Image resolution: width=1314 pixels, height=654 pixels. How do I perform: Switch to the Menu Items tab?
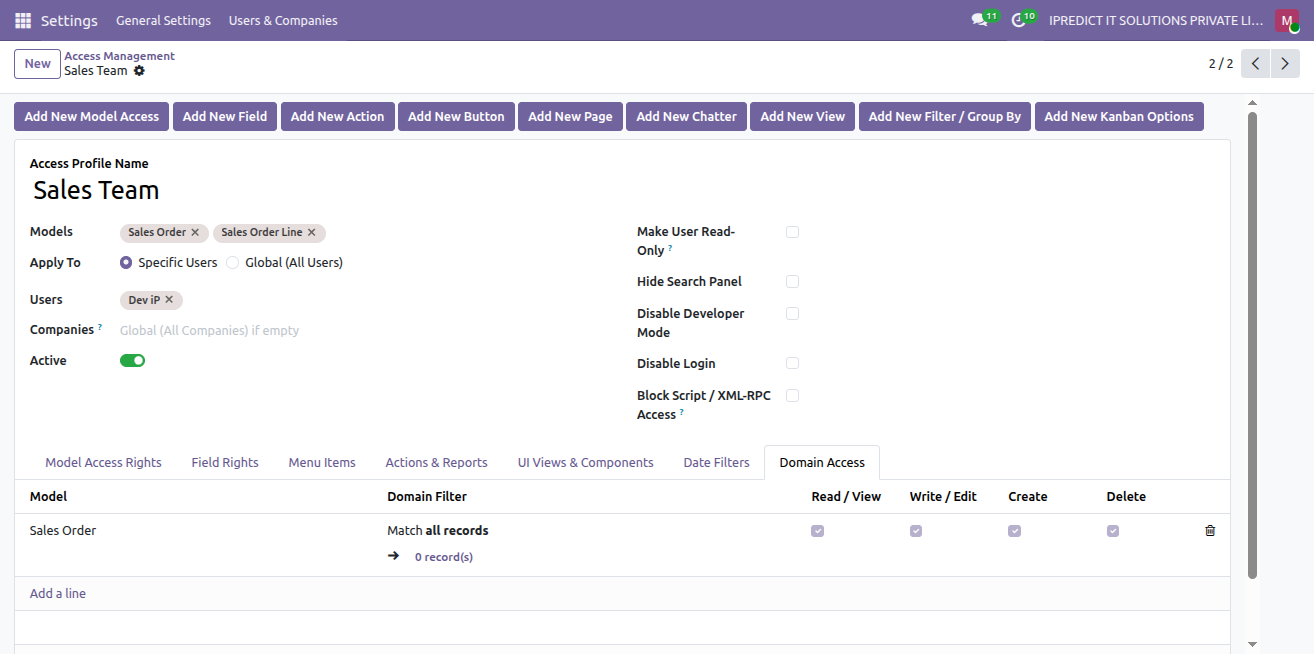[322, 463]
